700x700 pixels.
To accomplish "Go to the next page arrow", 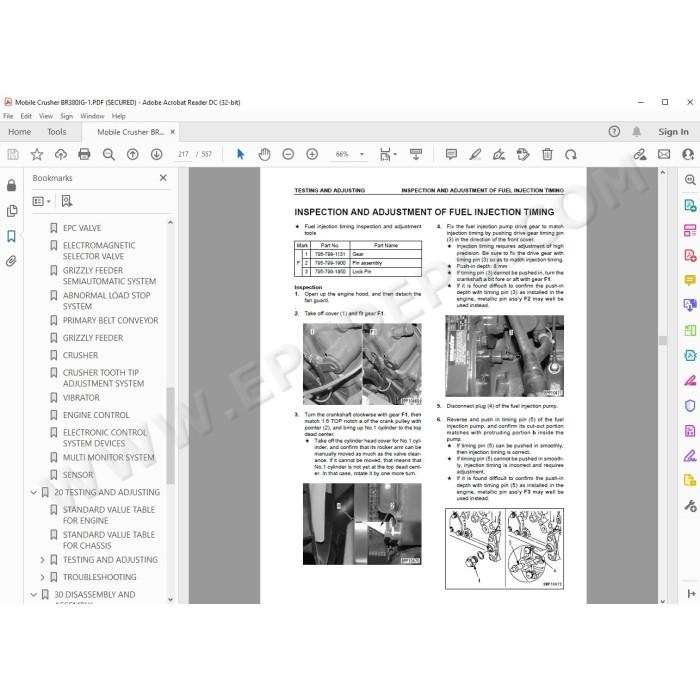I will (156, 154).
